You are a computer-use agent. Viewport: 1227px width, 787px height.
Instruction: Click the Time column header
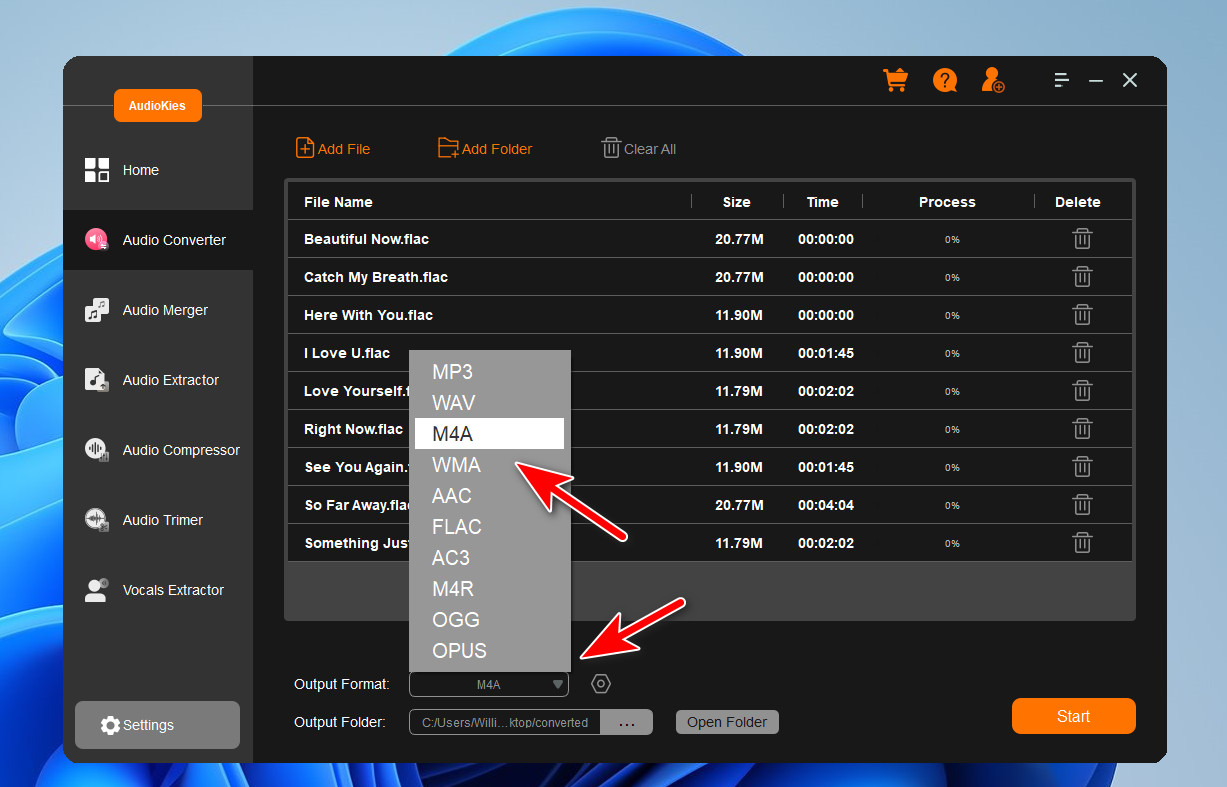(x=823, y=202)
